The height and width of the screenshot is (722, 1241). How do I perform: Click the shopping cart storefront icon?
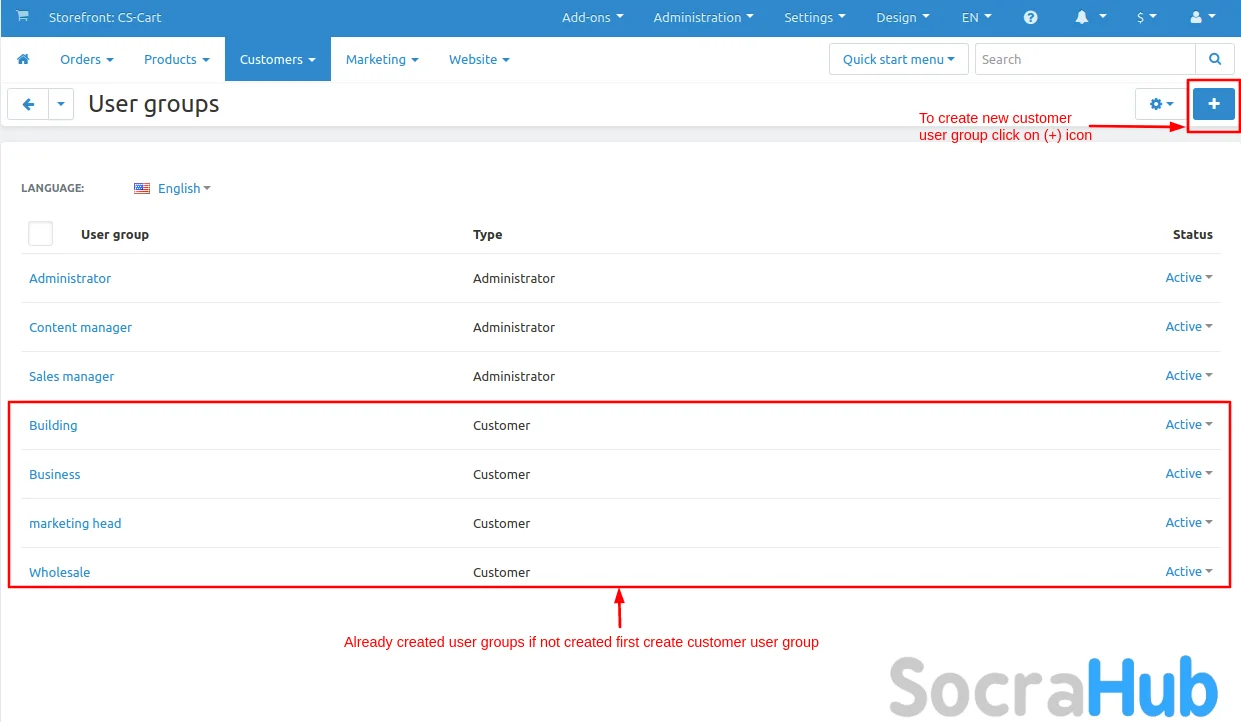tap(22, 17)
